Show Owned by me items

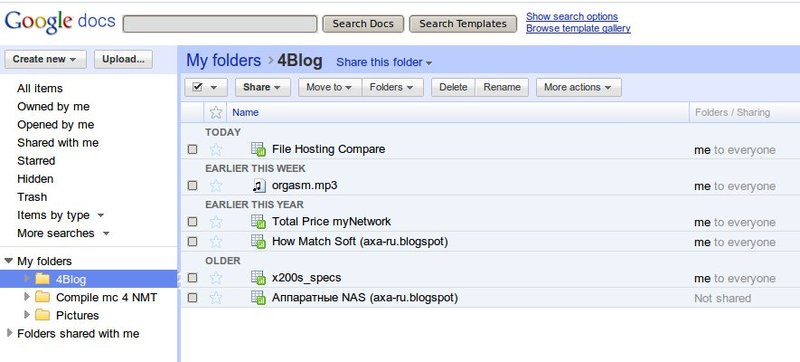pyautogui.click(x=53, y=107)
